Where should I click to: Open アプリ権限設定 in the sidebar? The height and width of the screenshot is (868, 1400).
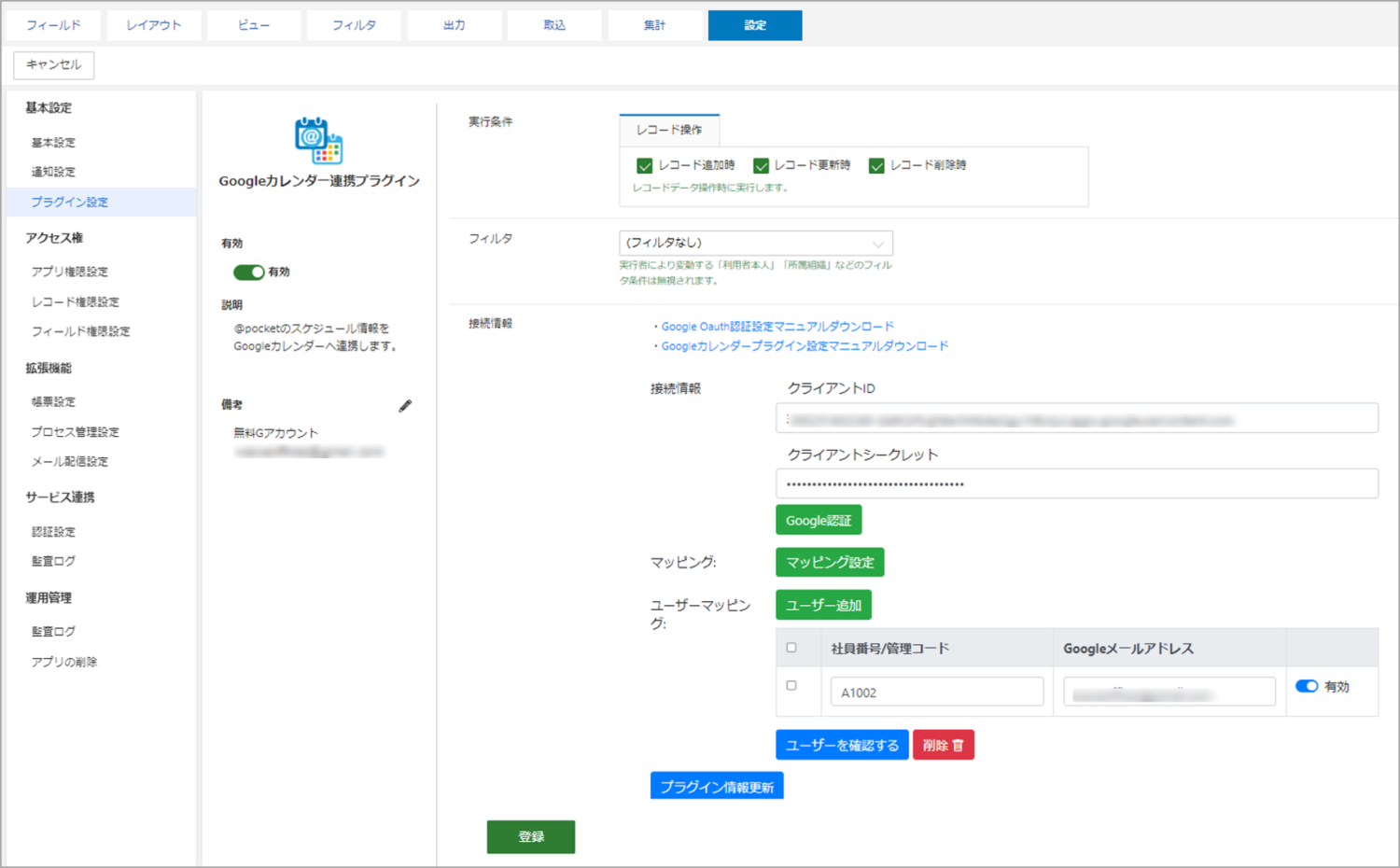pos(70,272)
